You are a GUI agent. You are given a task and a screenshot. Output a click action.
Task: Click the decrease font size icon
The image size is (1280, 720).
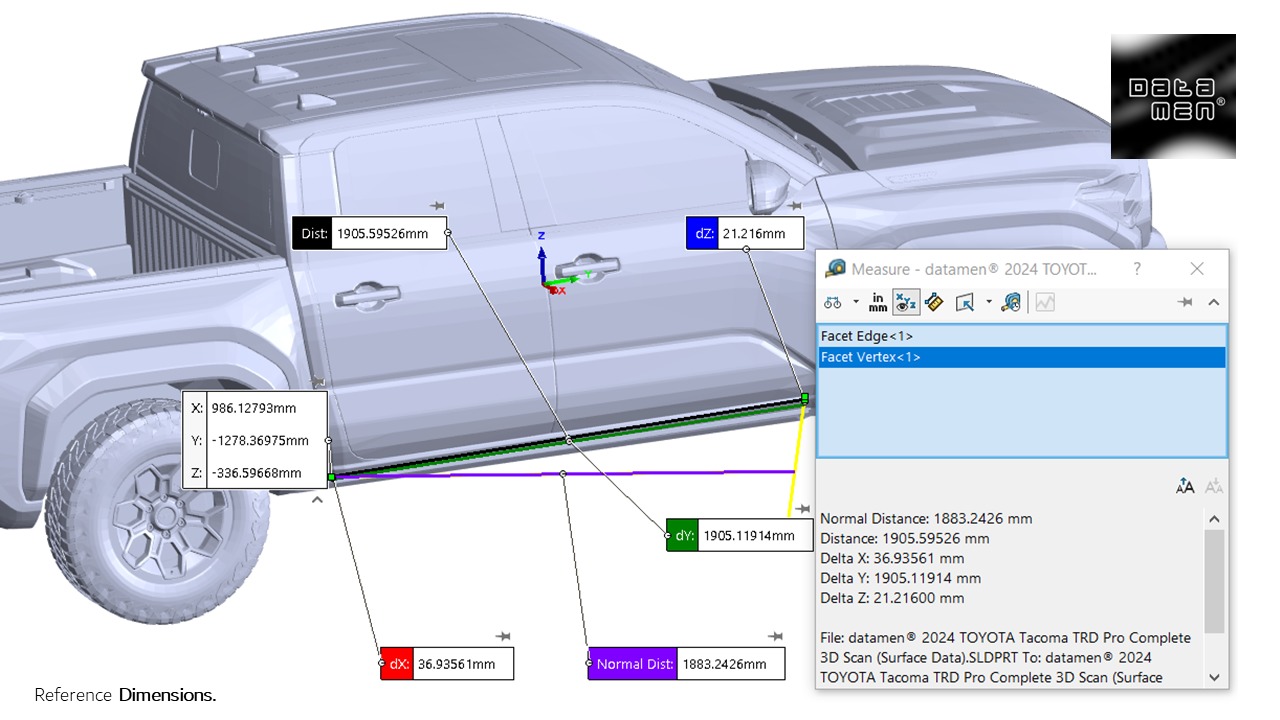point(1214,486)
